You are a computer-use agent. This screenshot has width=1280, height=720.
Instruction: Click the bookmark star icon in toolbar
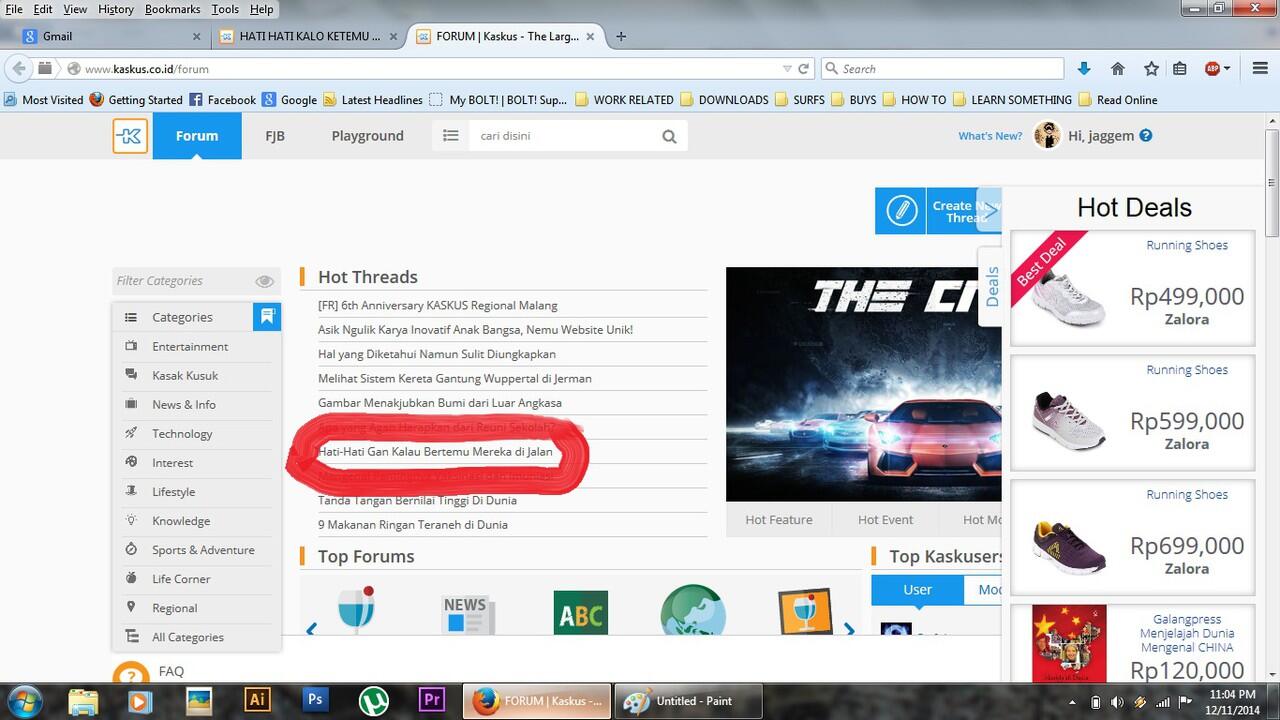pos(1151,68)
